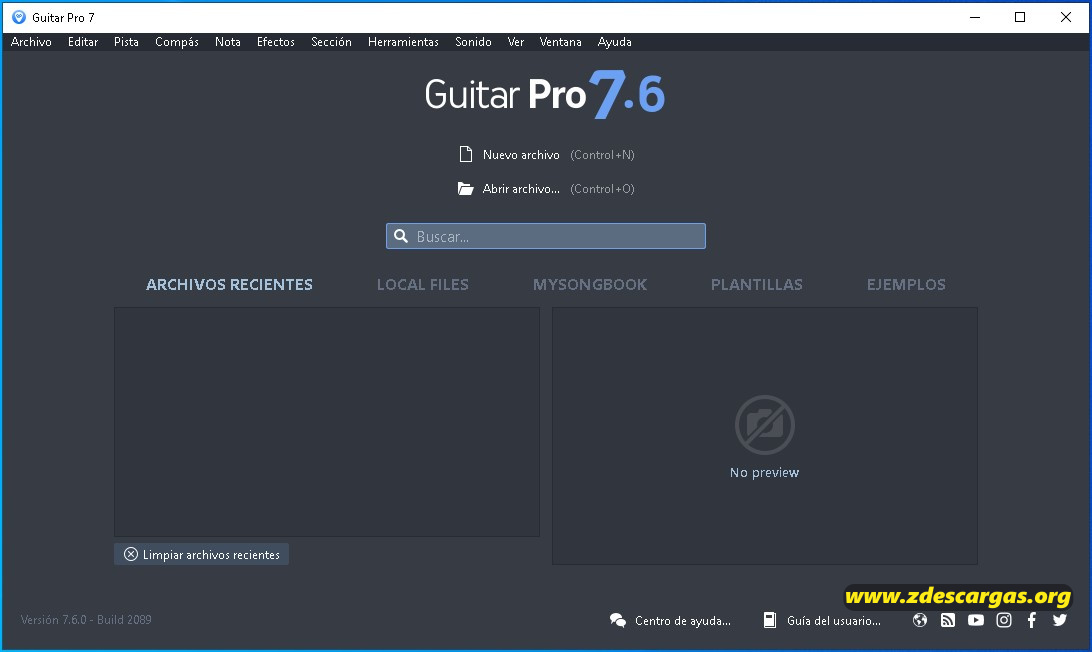The image size is (1092, 652).
Task: Click the Guitar Pro title bar app icon
Action: (19, 17)
